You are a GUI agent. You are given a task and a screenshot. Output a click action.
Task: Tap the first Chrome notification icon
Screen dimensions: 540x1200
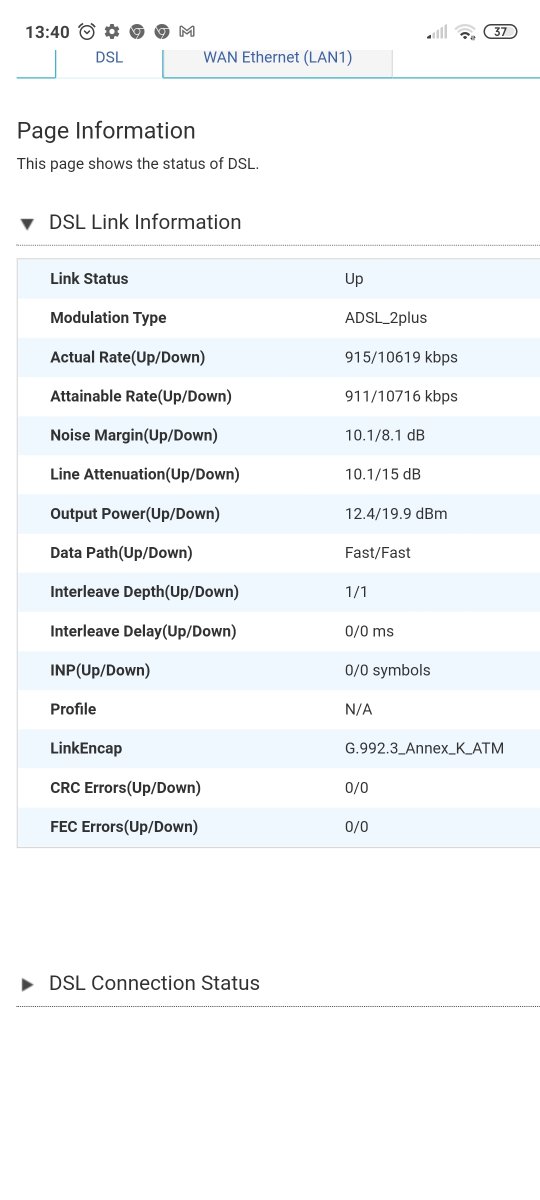coord(137,32)
